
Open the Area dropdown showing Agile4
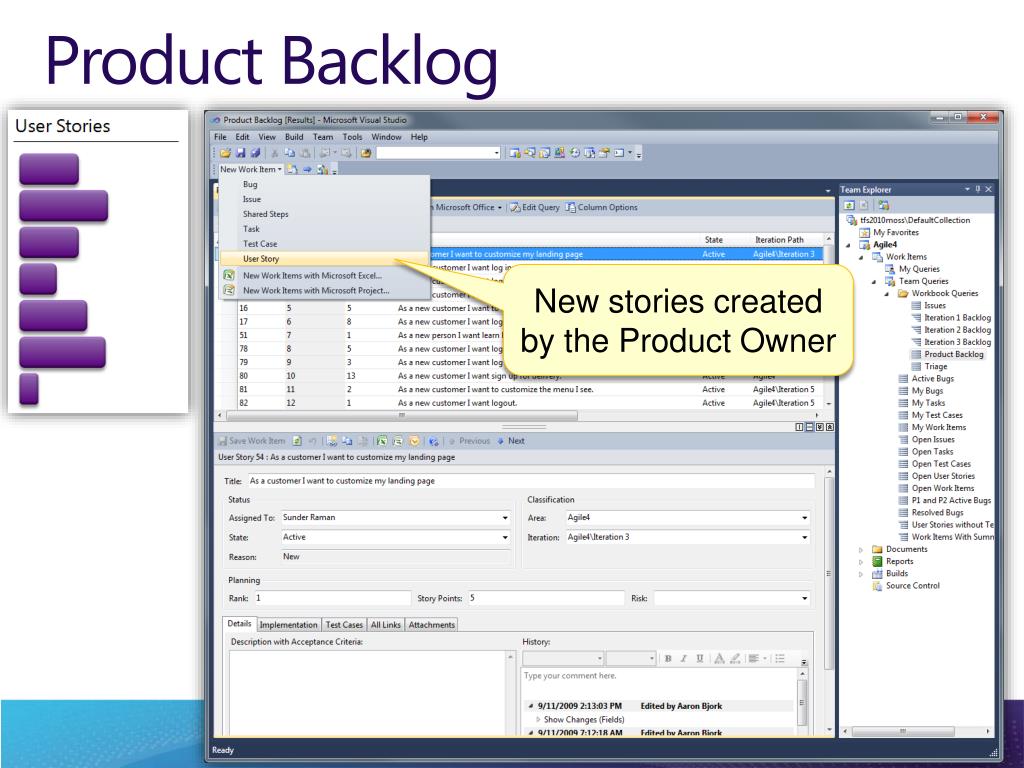pos(804,518)
